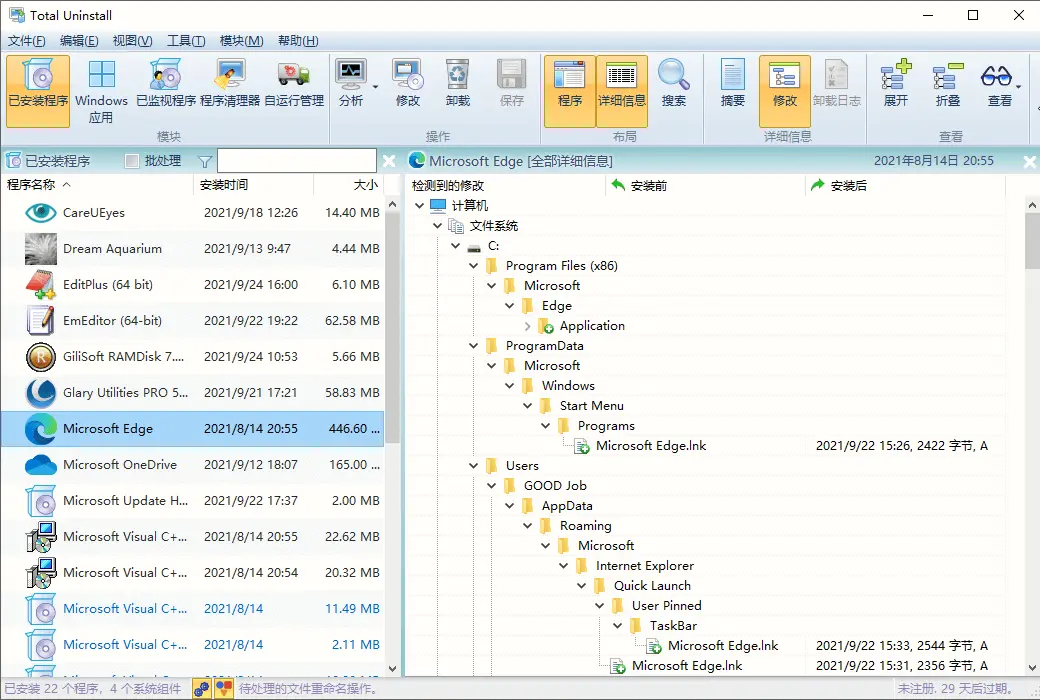Open the 帮助(H) menu

pos(298,41)
